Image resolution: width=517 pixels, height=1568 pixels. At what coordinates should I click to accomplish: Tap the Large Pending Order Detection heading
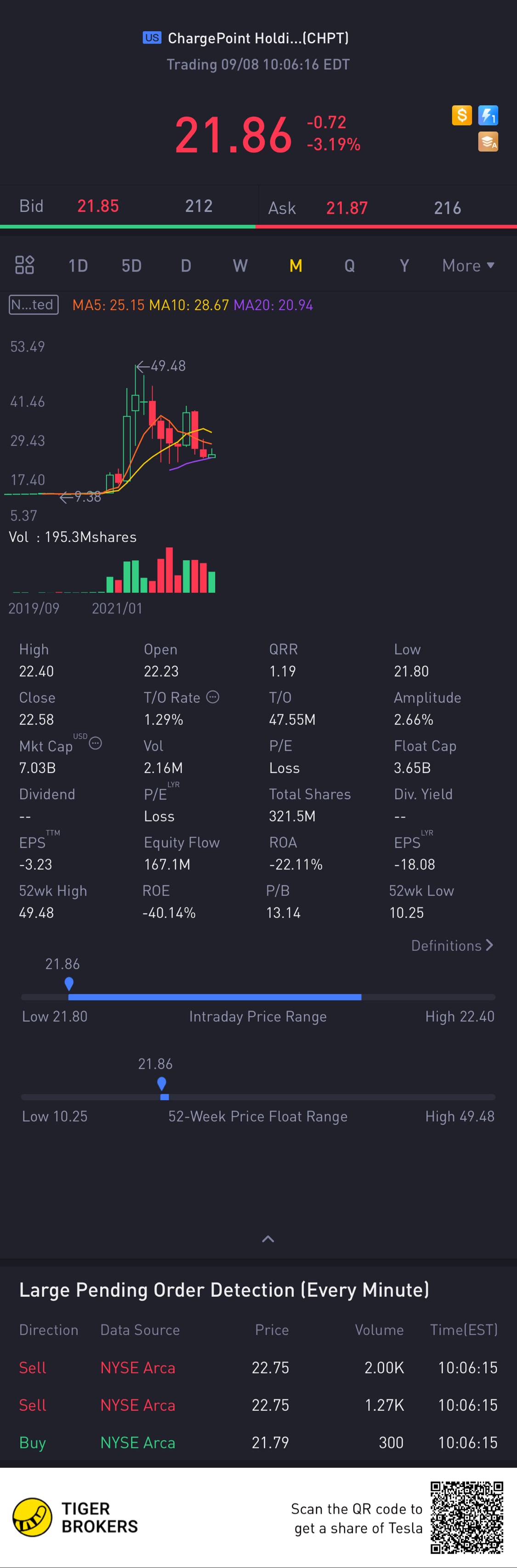point(224,1290)
